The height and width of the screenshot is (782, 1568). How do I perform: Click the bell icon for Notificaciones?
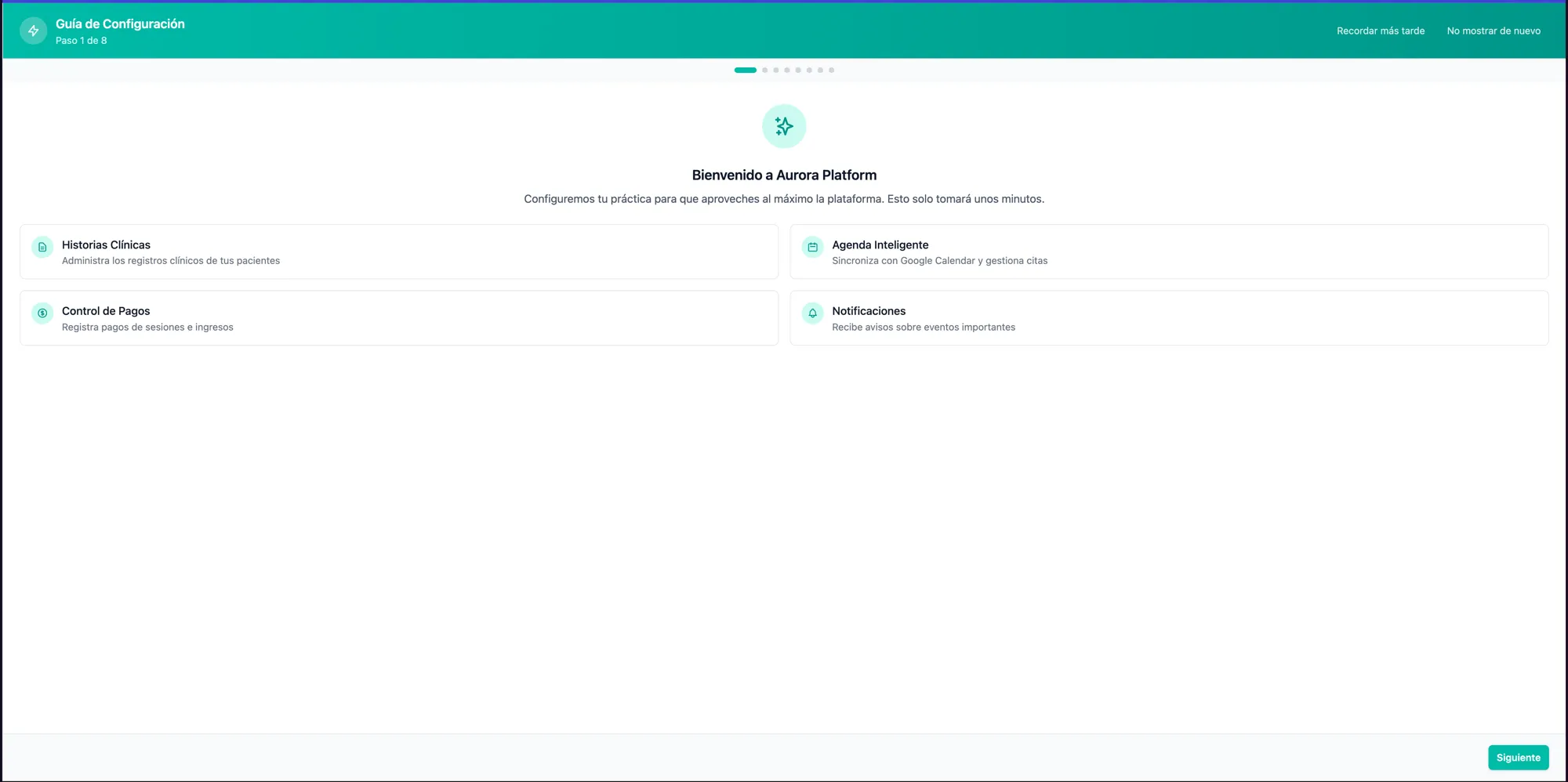pos(813,313)
